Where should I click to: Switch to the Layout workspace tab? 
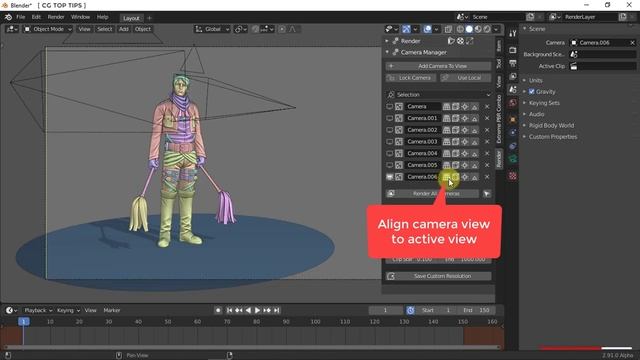coord(131,18)
